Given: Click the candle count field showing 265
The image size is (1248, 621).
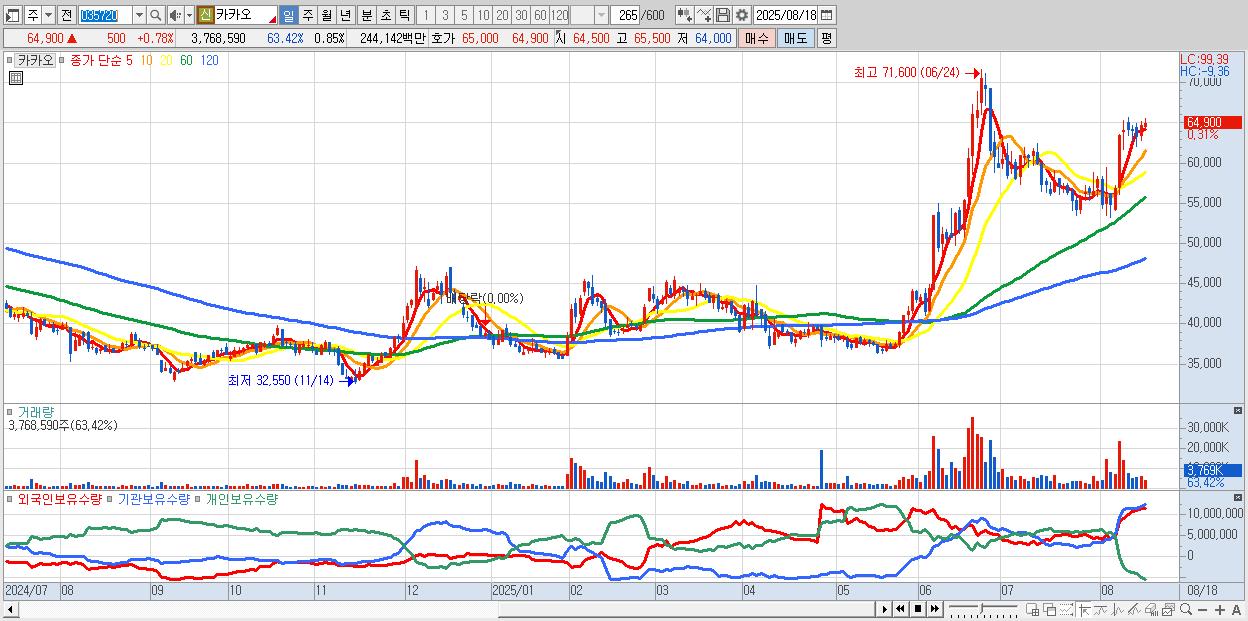Looking at the screenshot, I should (624, 15).
